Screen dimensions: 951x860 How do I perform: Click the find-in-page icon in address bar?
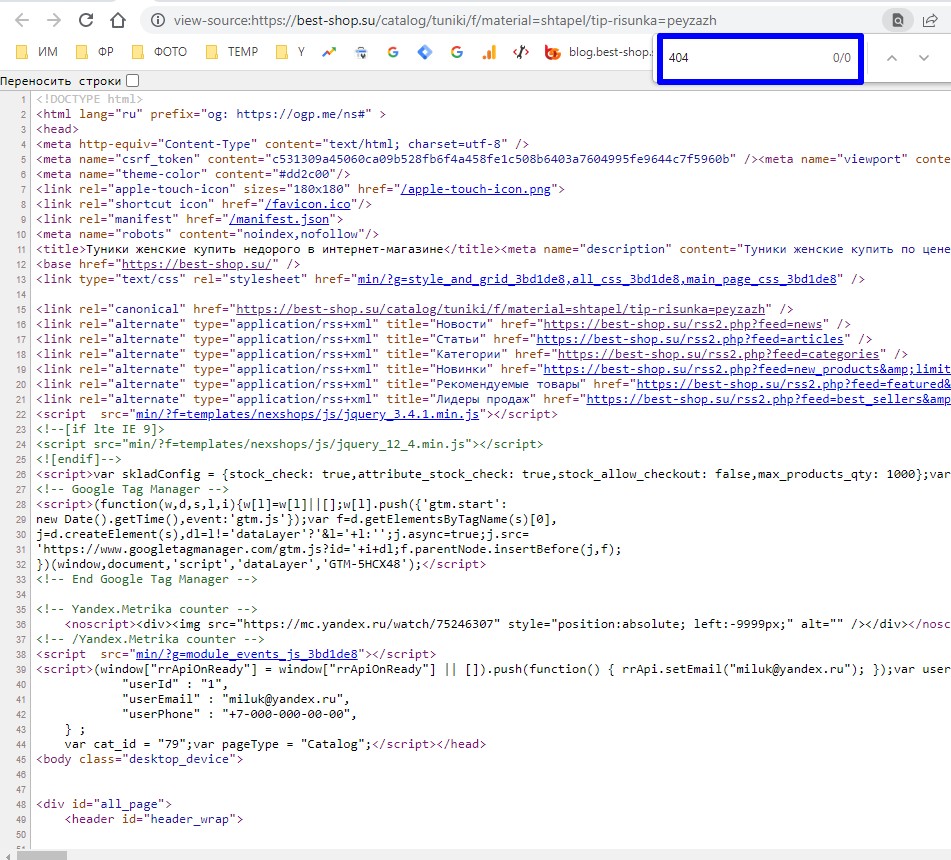[898, 21]
